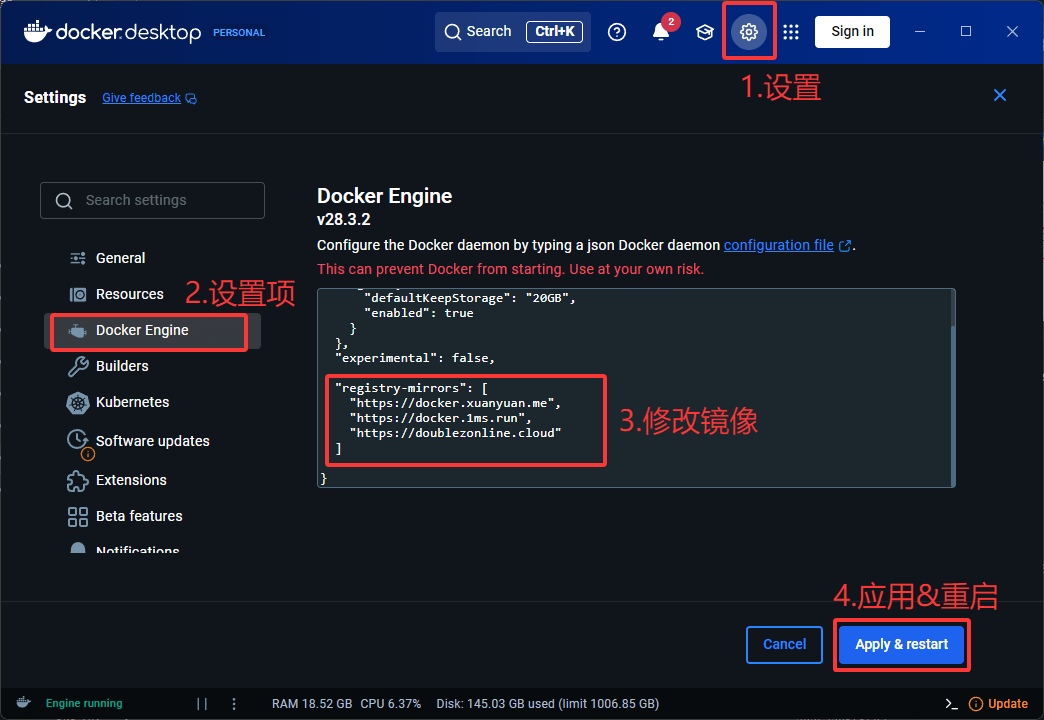The height and width of the screenshot is (720, 1044).
Task: Click the Disk usage status entry
Action: (x=547, y=703)
